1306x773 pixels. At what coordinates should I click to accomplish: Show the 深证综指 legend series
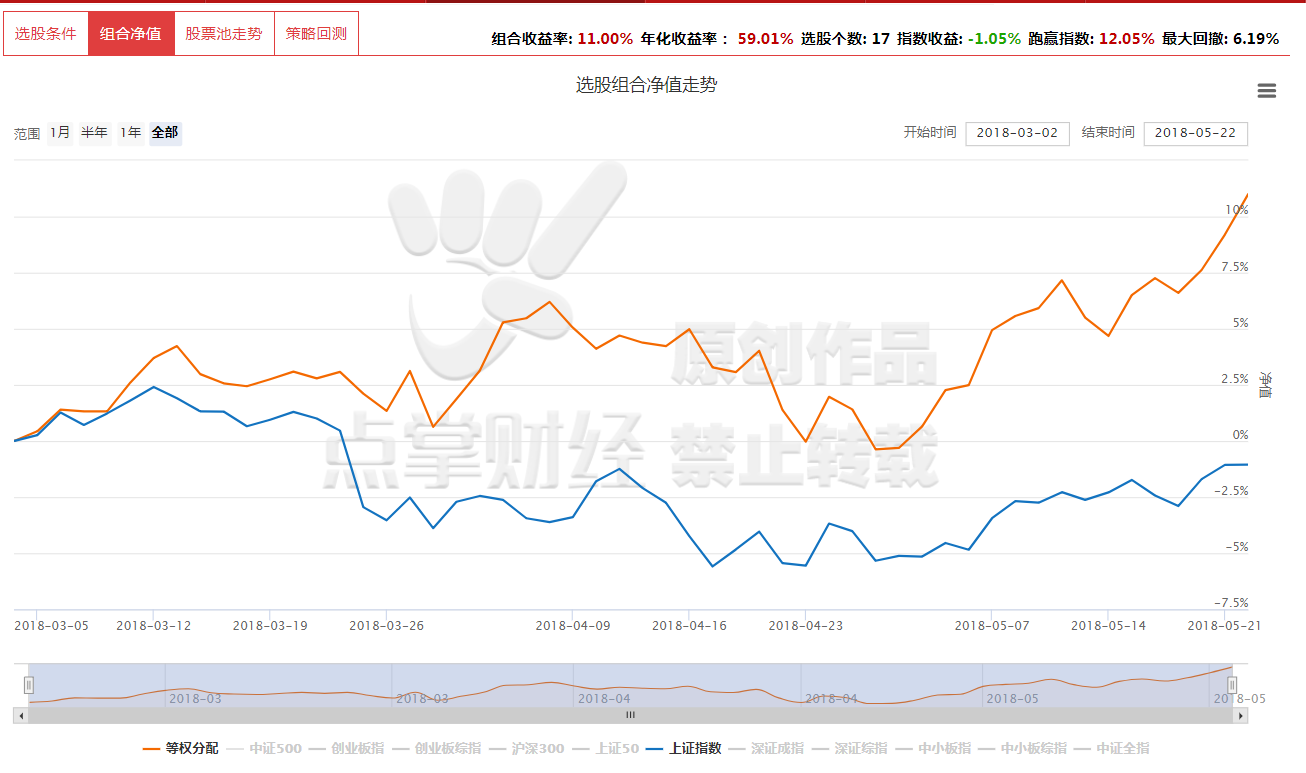(x=852, y=748)
